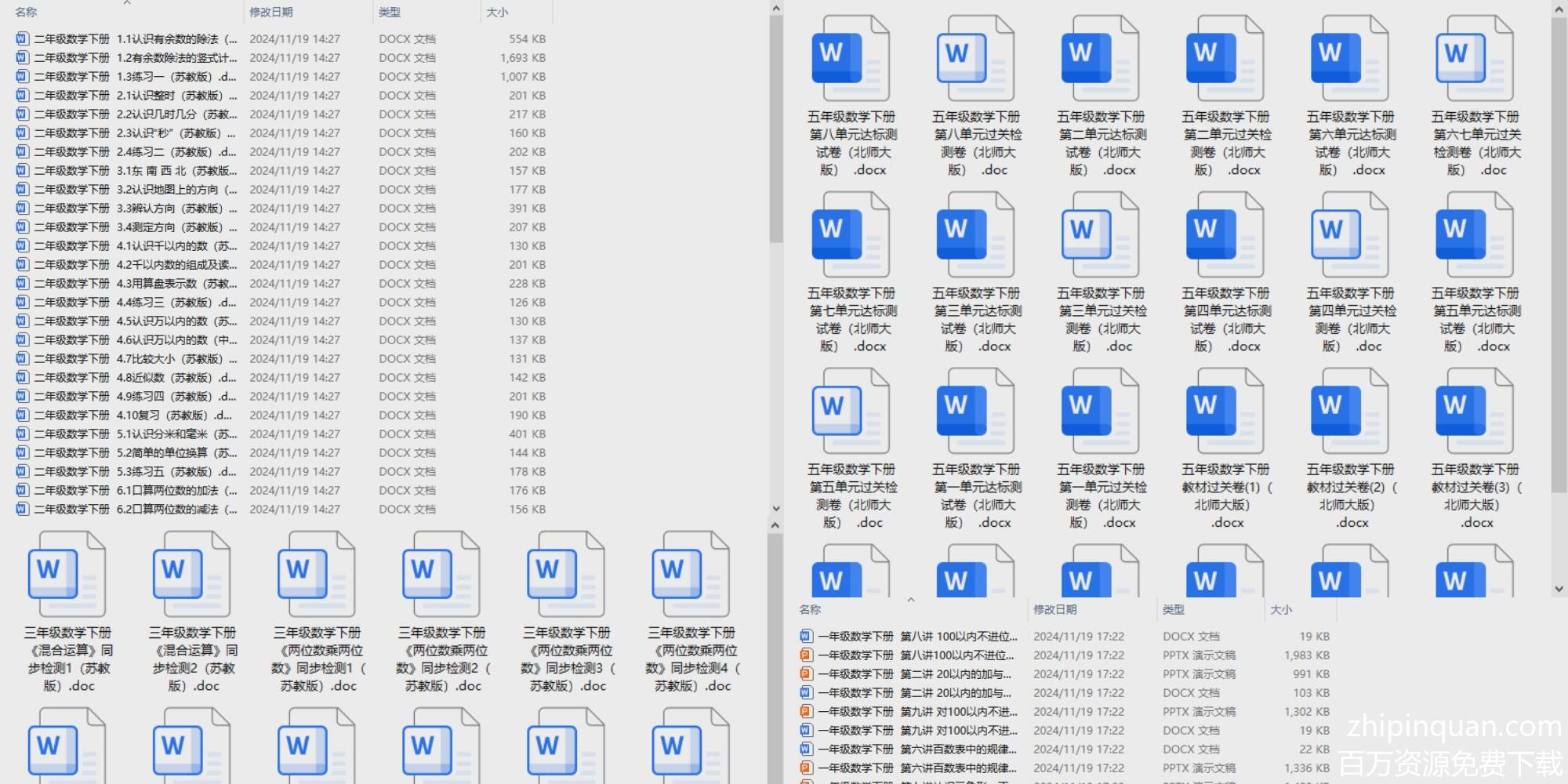
Task: Click PowerPoint icon of the 1,302 KB row
Action: 806,711
